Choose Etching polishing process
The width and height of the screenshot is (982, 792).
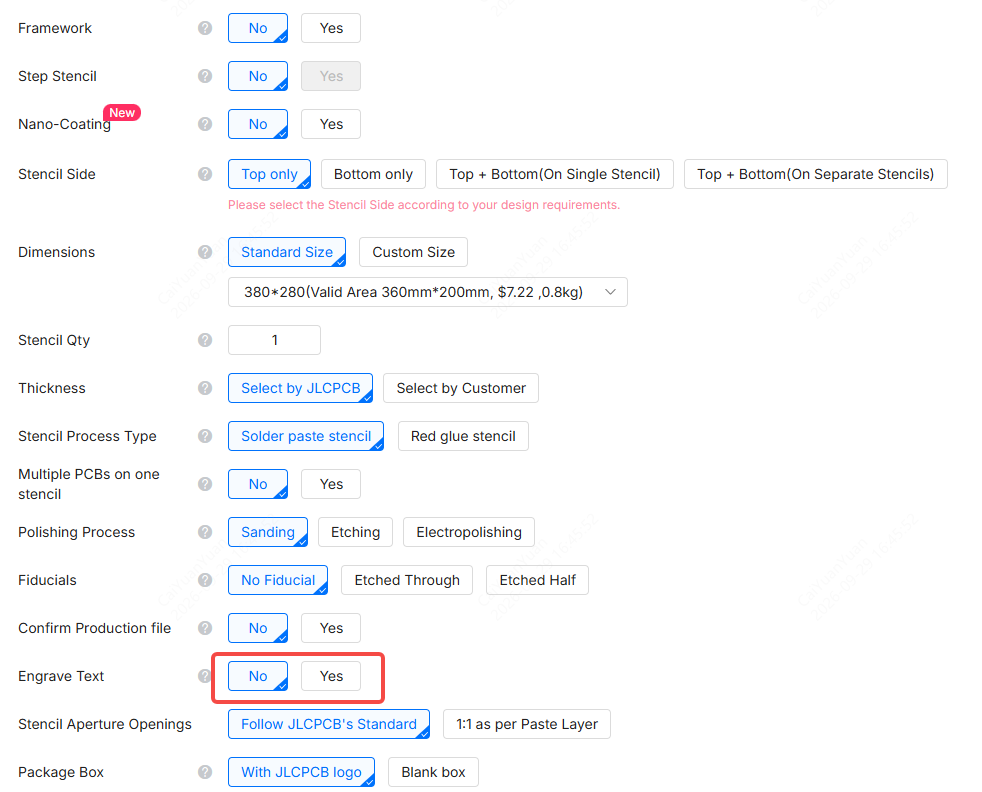coord(356,532)
